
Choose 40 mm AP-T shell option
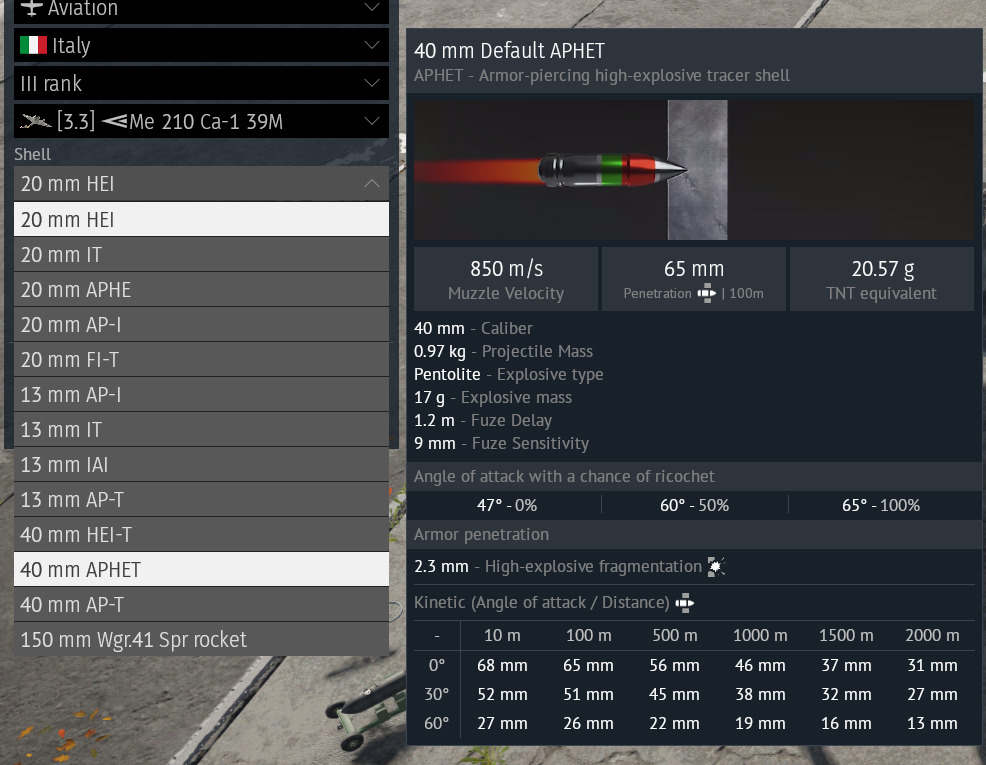[x=201, y=605]
